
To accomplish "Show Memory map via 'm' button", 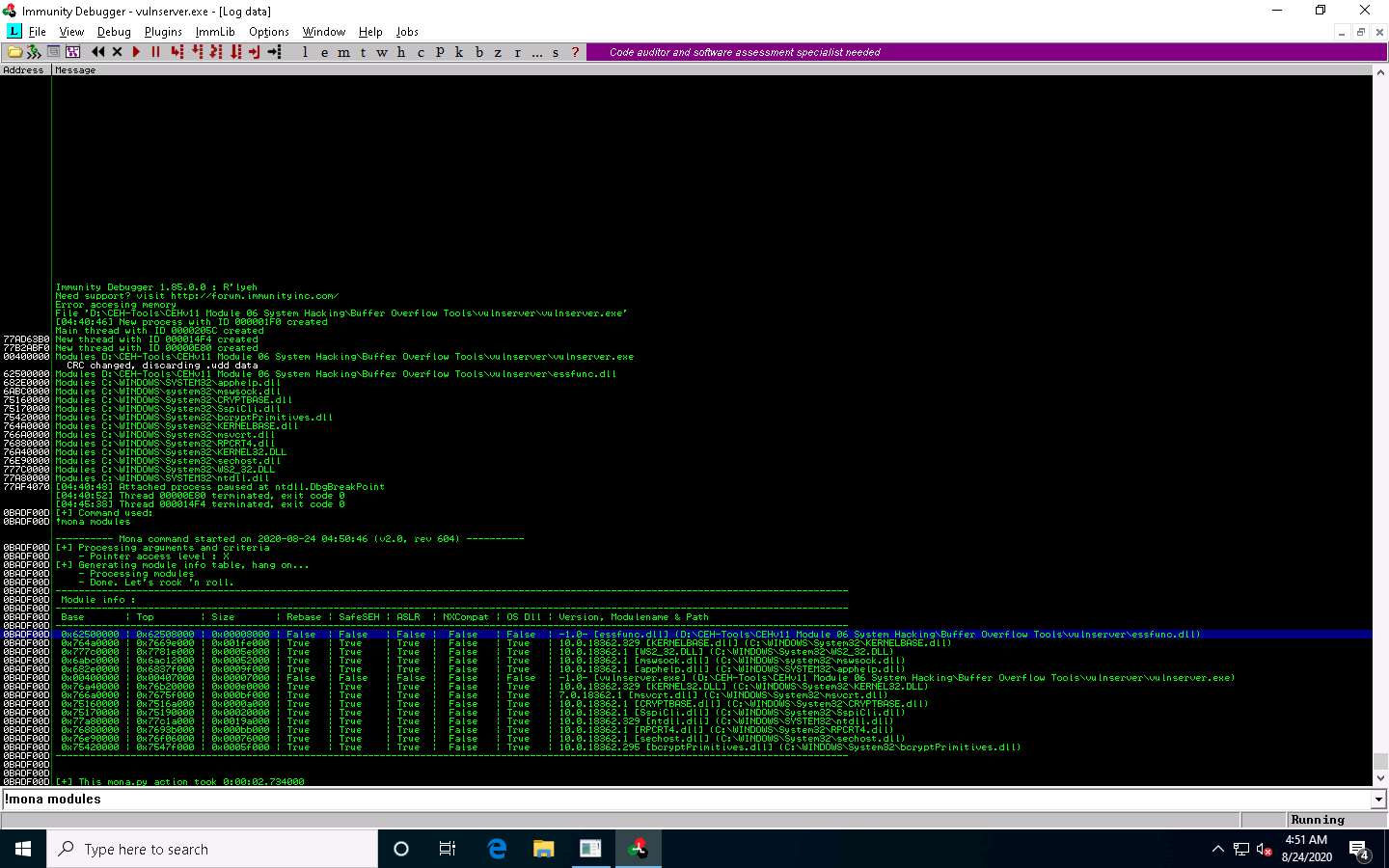I will [343, 52].
